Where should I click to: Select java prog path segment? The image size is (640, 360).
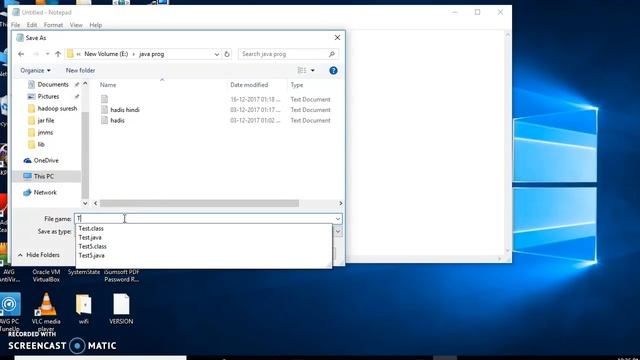[151, 54]
